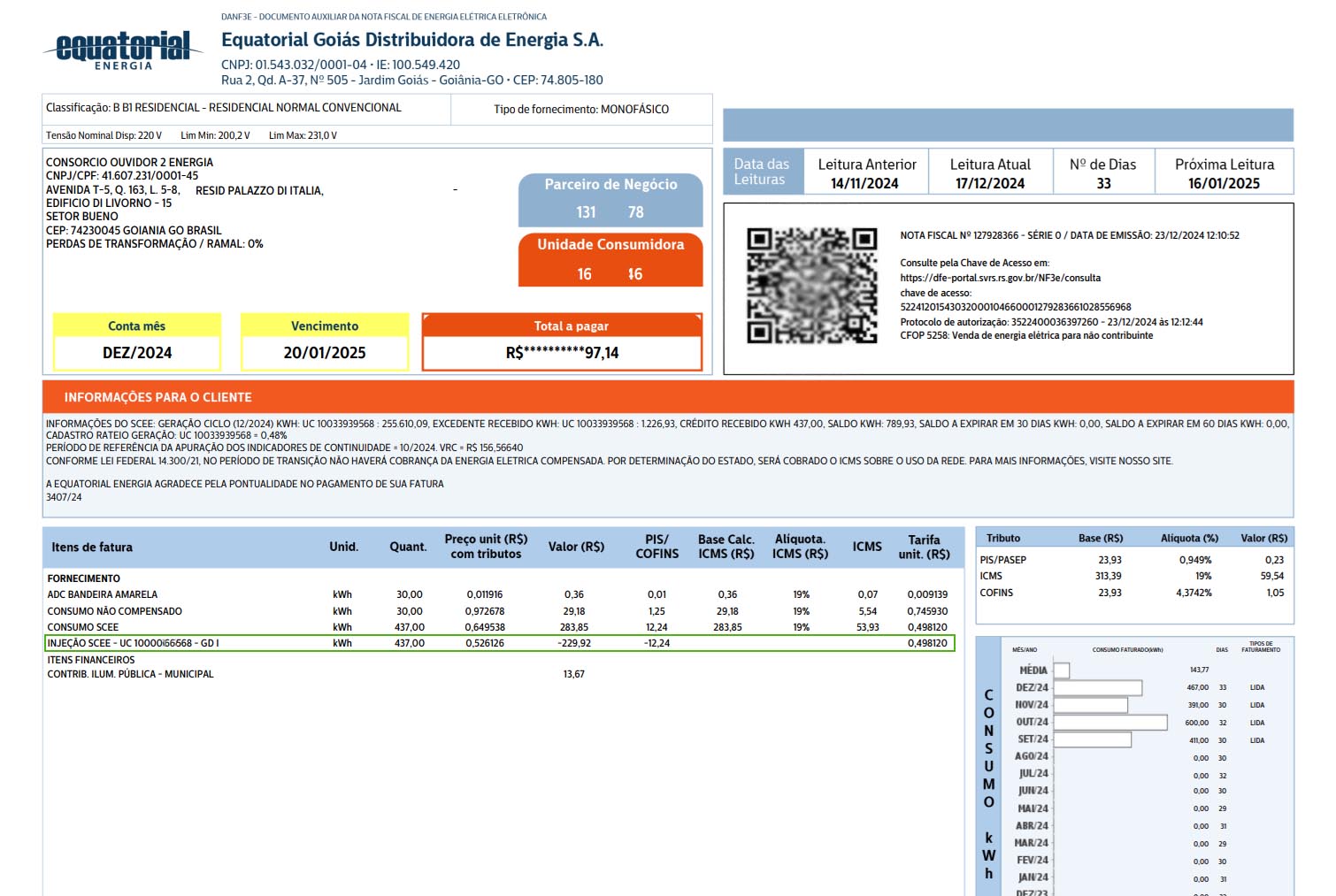Select the CONSUMO NÃO COMPENSADO line item
The height and width of the screenshot is (896, 1336).
(115, 611)
